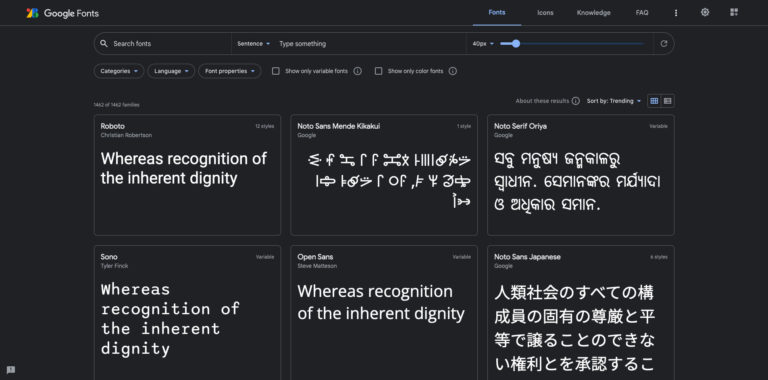
Task: Select the Icons tab
Action: [x=545, y=13]
